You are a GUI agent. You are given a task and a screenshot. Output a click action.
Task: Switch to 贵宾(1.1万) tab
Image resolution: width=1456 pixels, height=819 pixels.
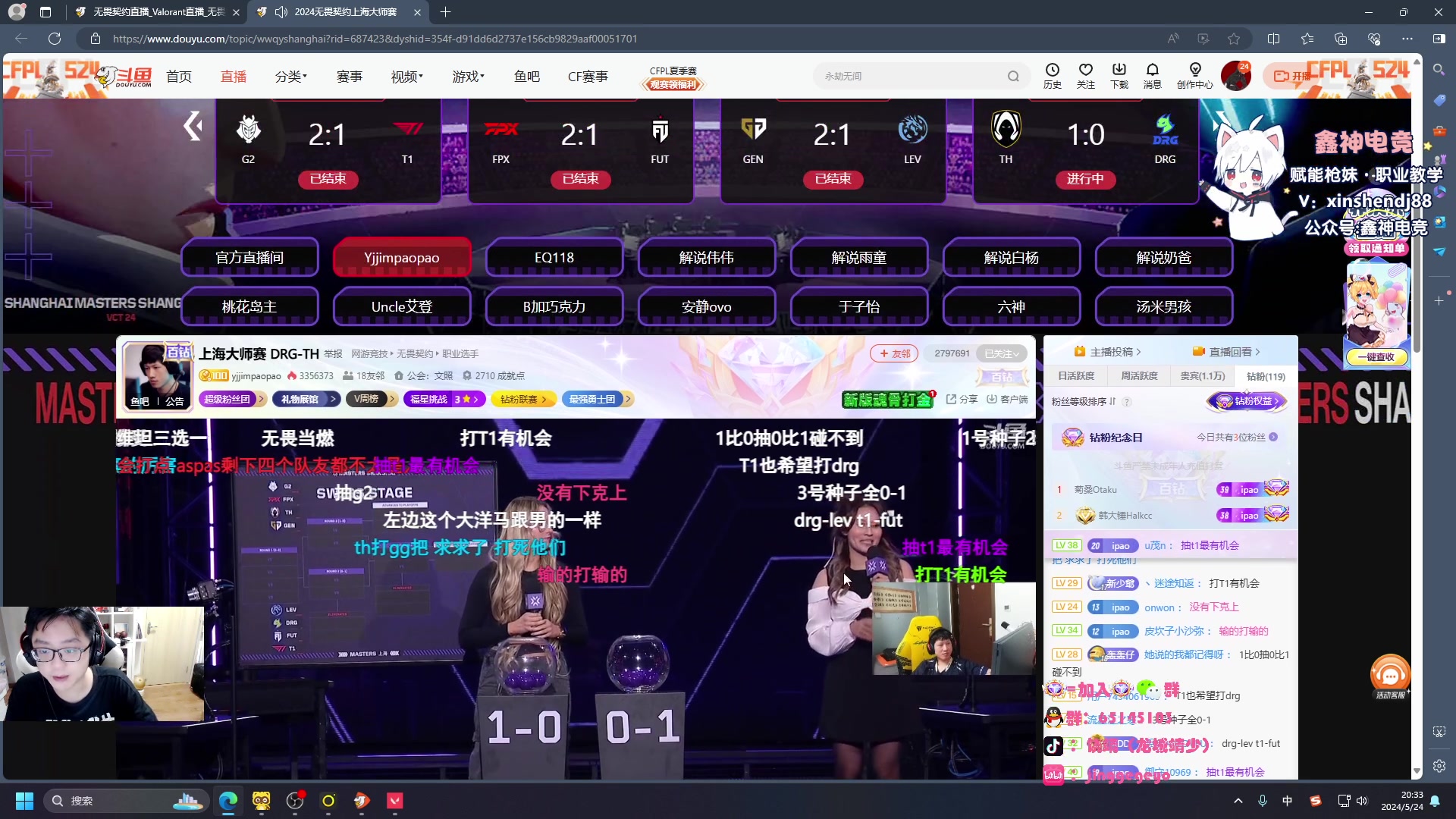[1202, 376]
